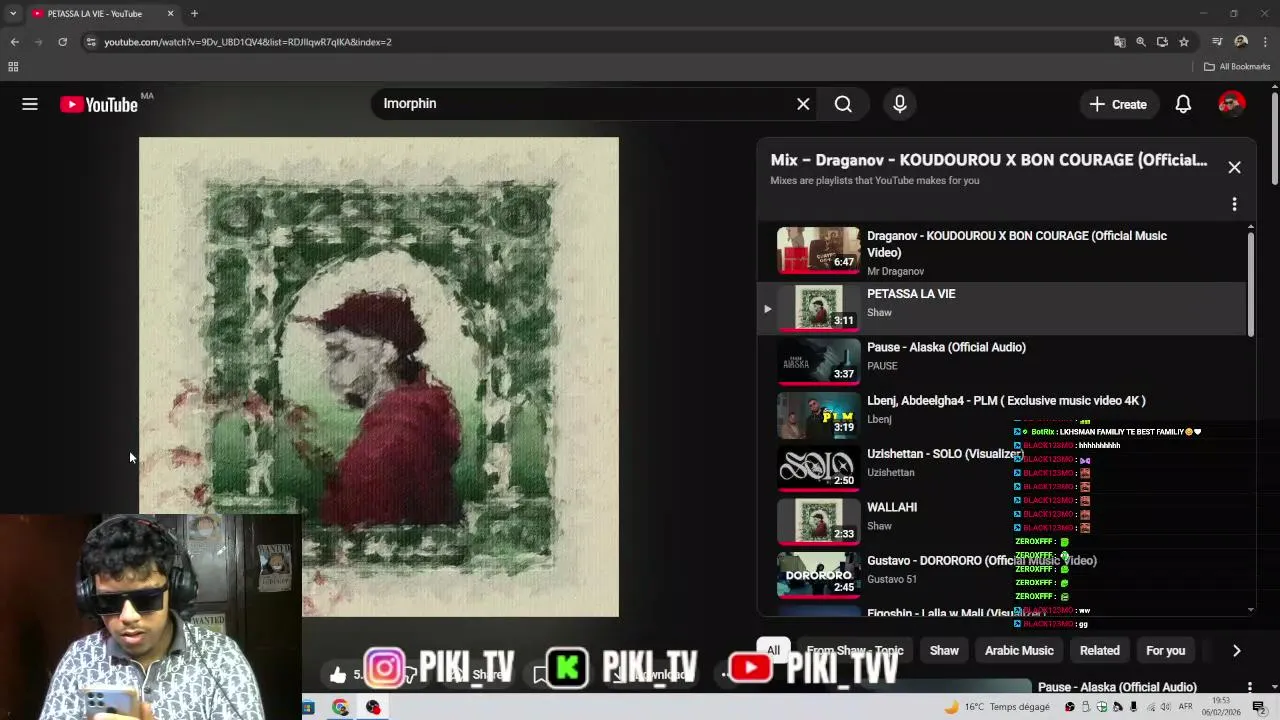Click the page vertical scrollbar
This screenshot has width=1280, height=720.
coord(1274,140)
